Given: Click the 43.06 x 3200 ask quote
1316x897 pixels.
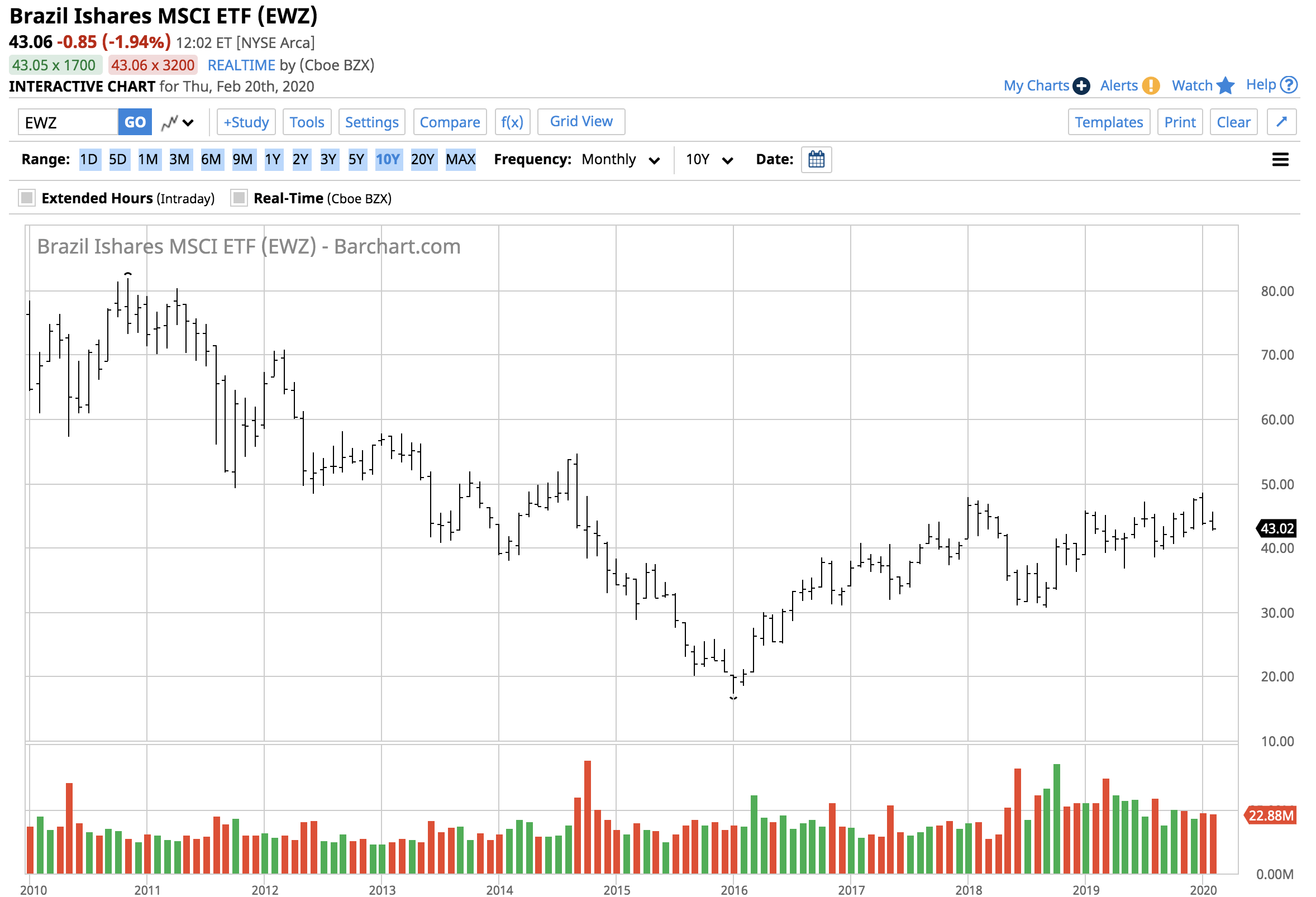Looking at the screenshot, I should point(153,65).
